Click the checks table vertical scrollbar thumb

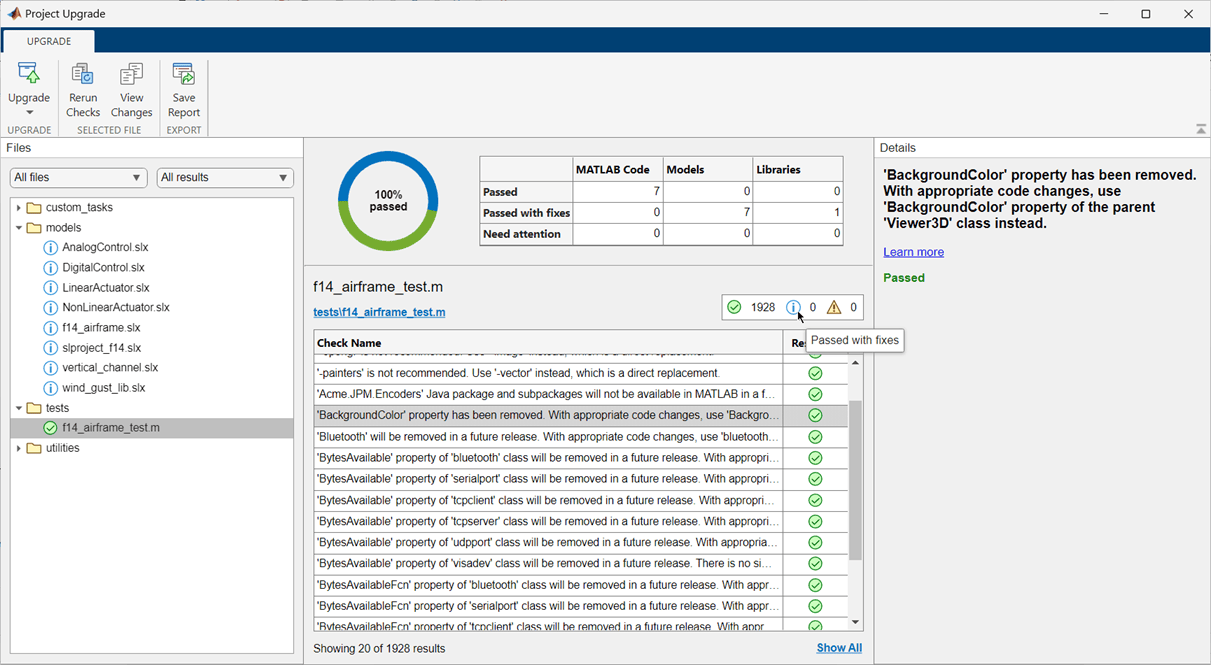(x=855, y=479)
